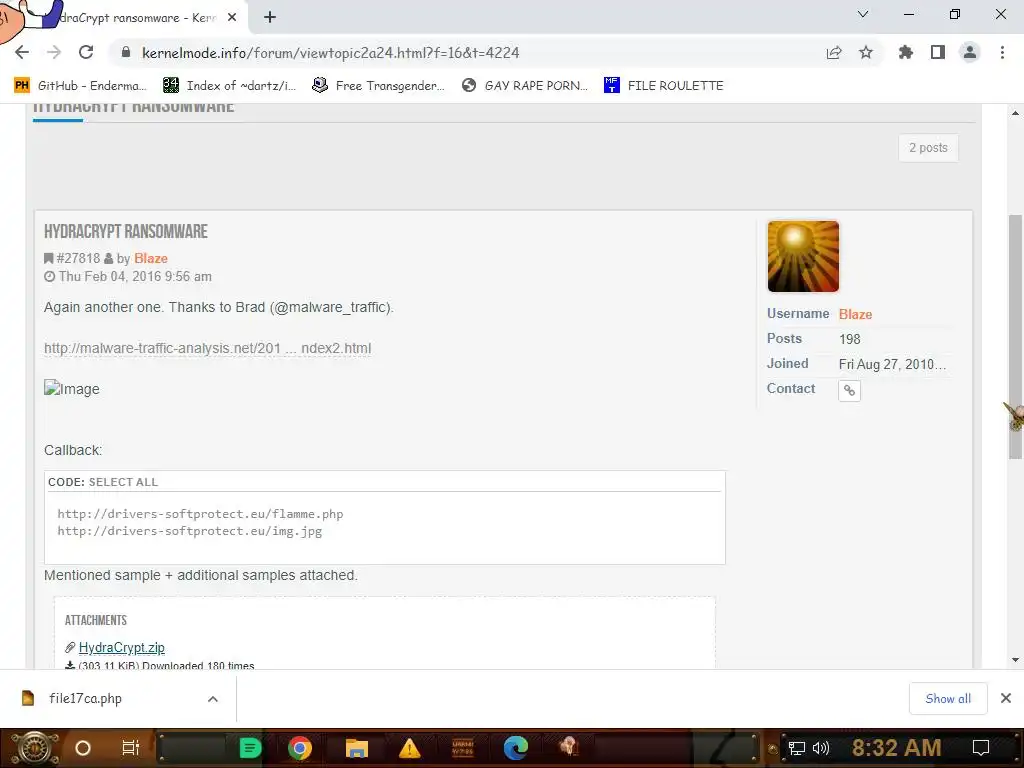Download the HydraCrypt.zip attachment
This screenshot has width=1024, height=768.
(121, 647)
